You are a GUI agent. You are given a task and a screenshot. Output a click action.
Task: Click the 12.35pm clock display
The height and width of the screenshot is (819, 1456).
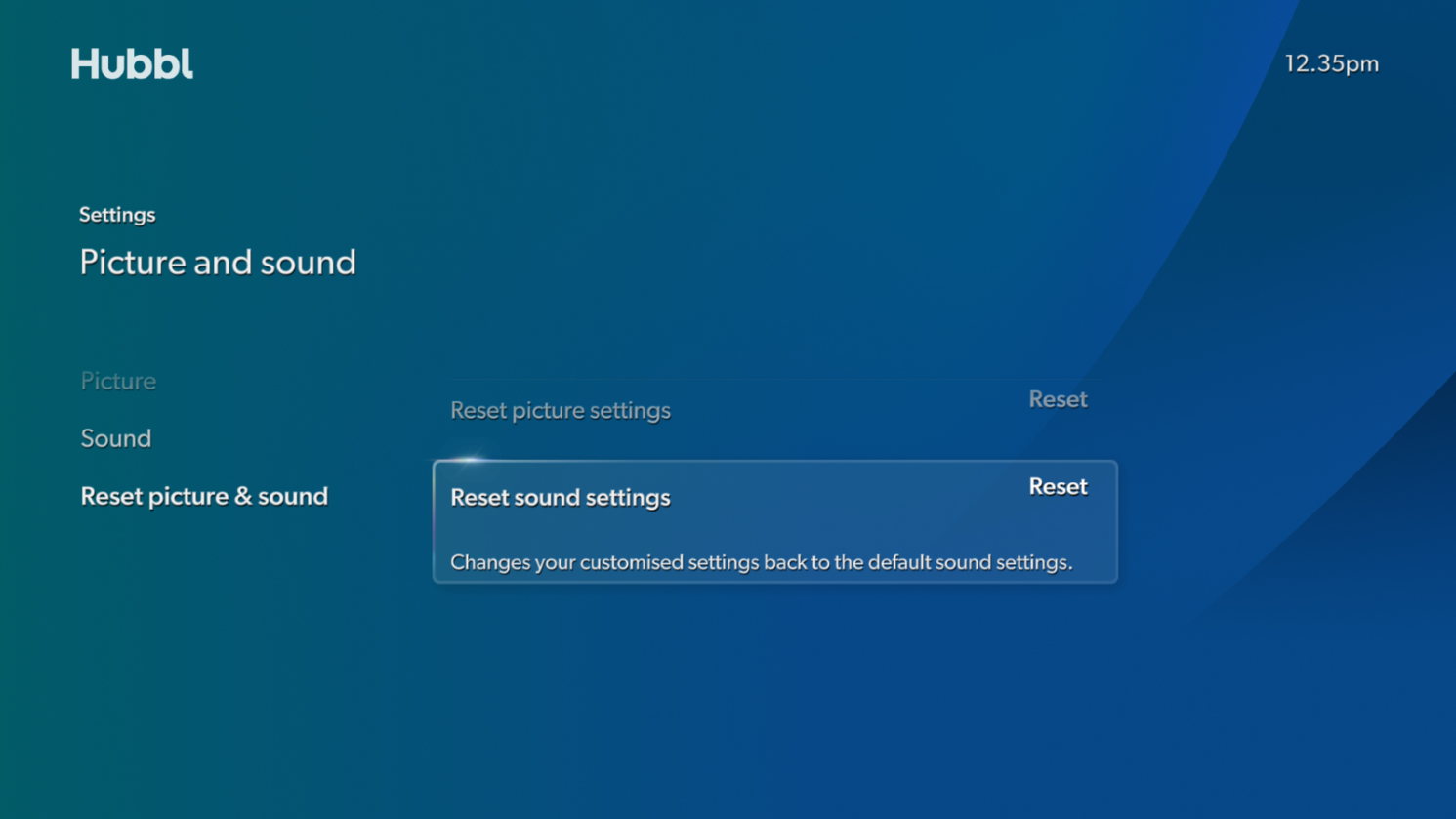point(1331,64)
